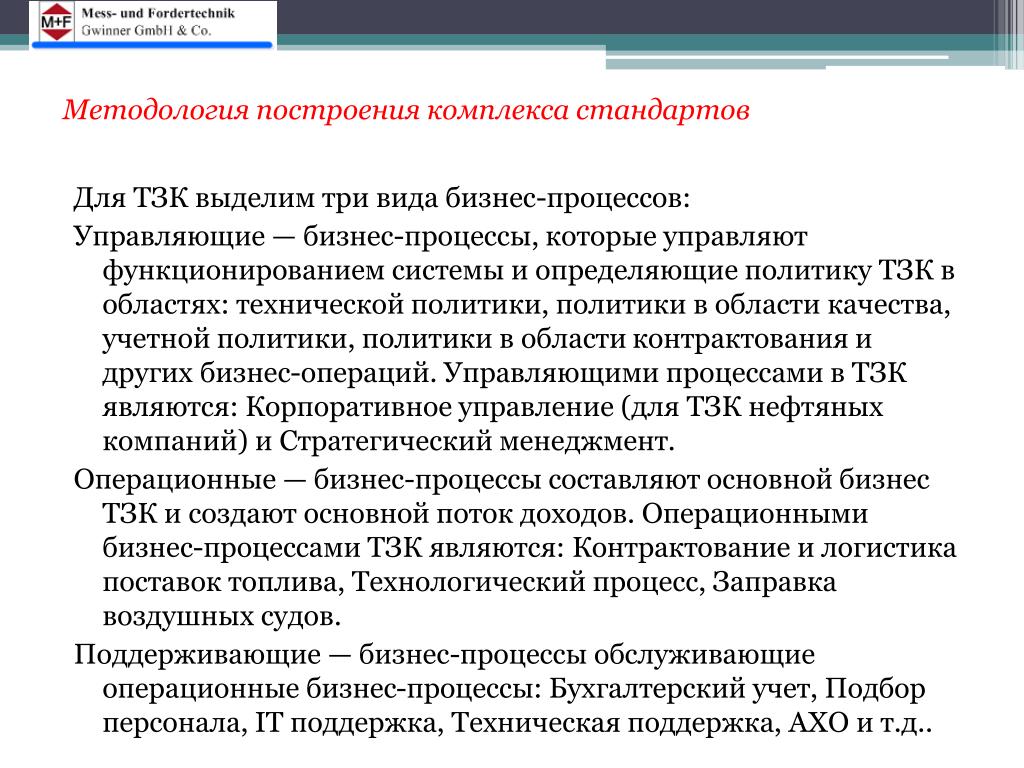1024x768 pixels.
Task: Click the word 'Поддерживающие' starting the paragraph
Action: pos(197,655)
